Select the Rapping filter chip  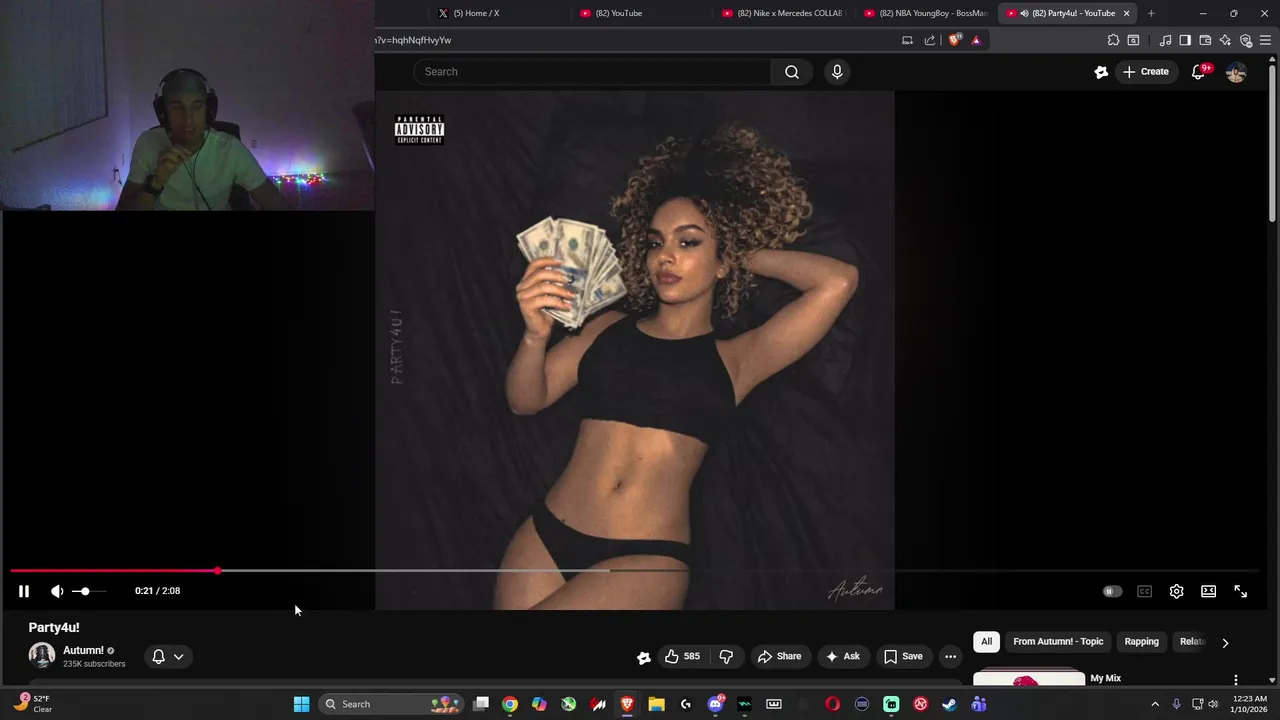[1141, 642]
